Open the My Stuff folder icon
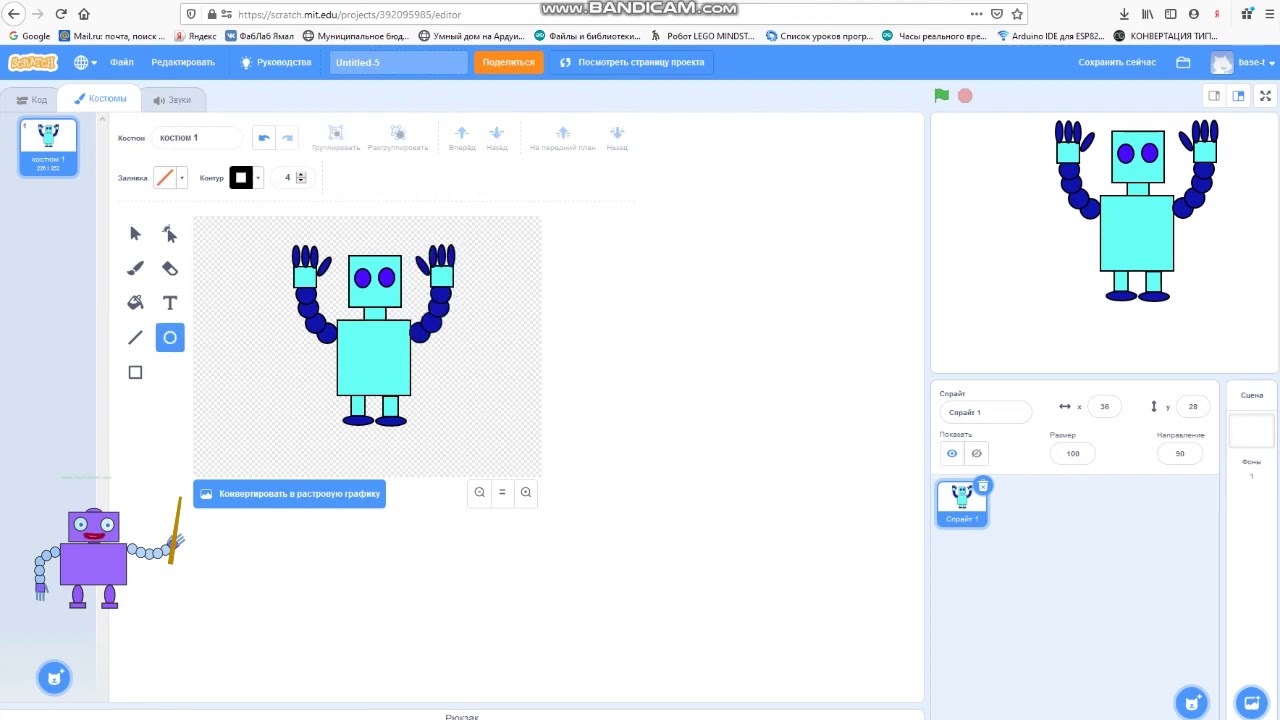The width and height of the screenshot is (1280, 720). point(1183,62)
